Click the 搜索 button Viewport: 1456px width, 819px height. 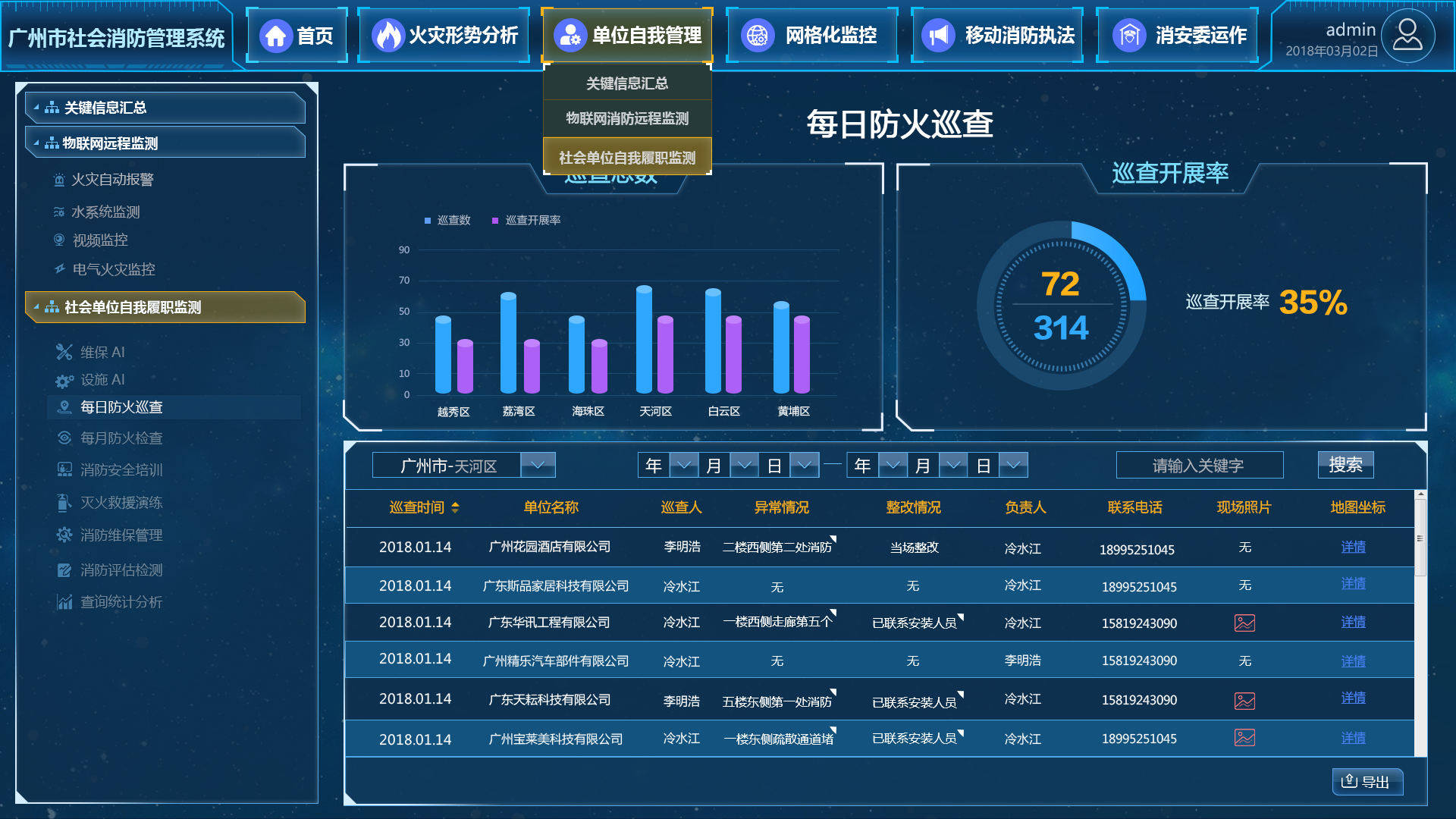click(1345, 465)
